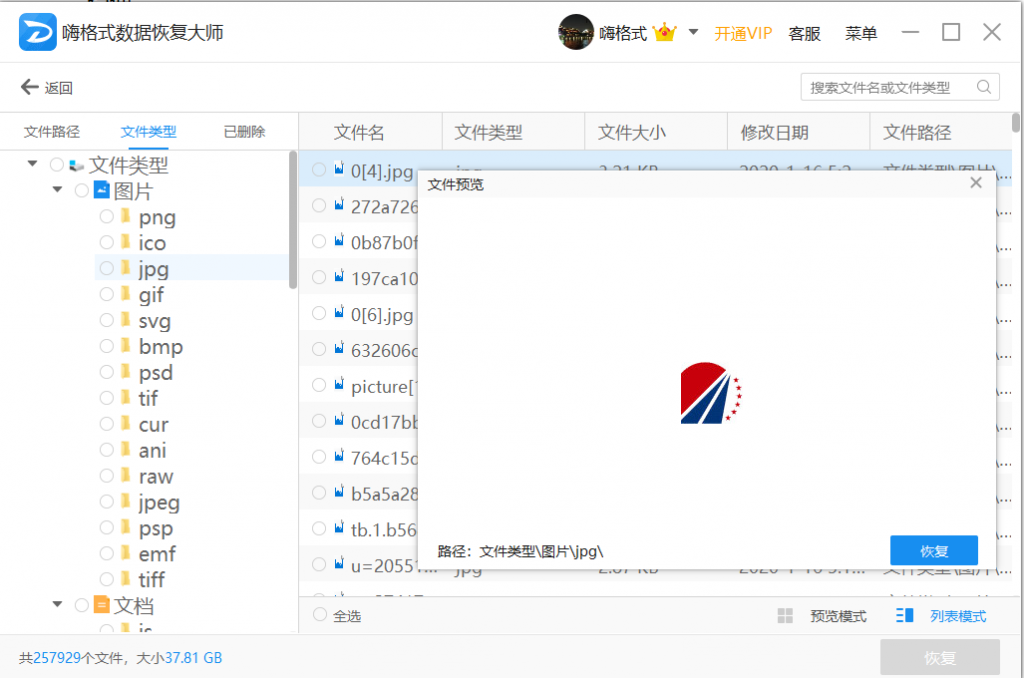
Task: Switch to 列表模式 view
Action: (958, 616)
